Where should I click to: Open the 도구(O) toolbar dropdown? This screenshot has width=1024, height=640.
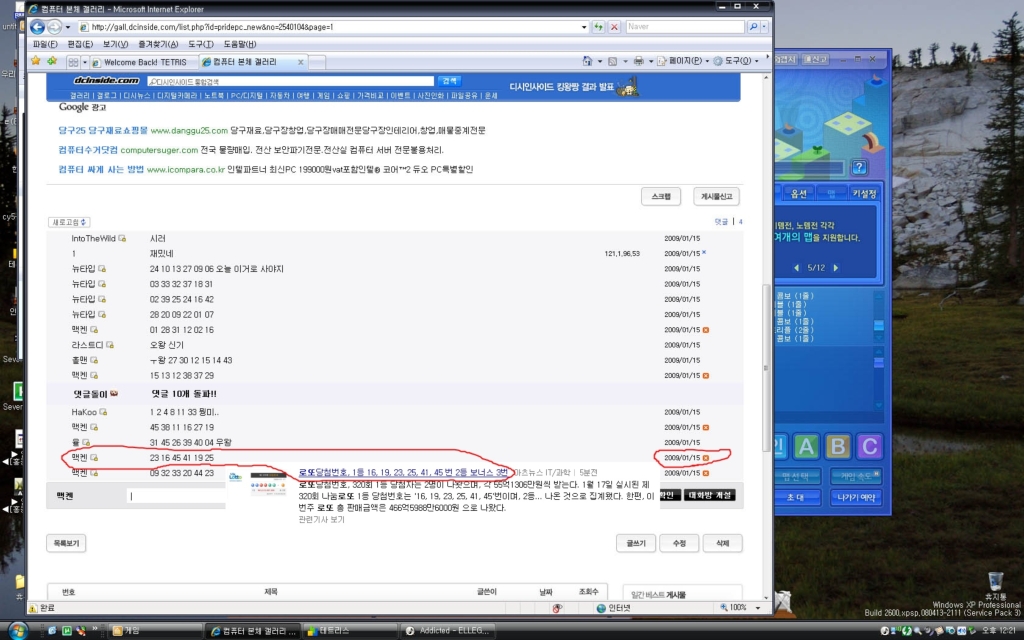coord(736,61)
